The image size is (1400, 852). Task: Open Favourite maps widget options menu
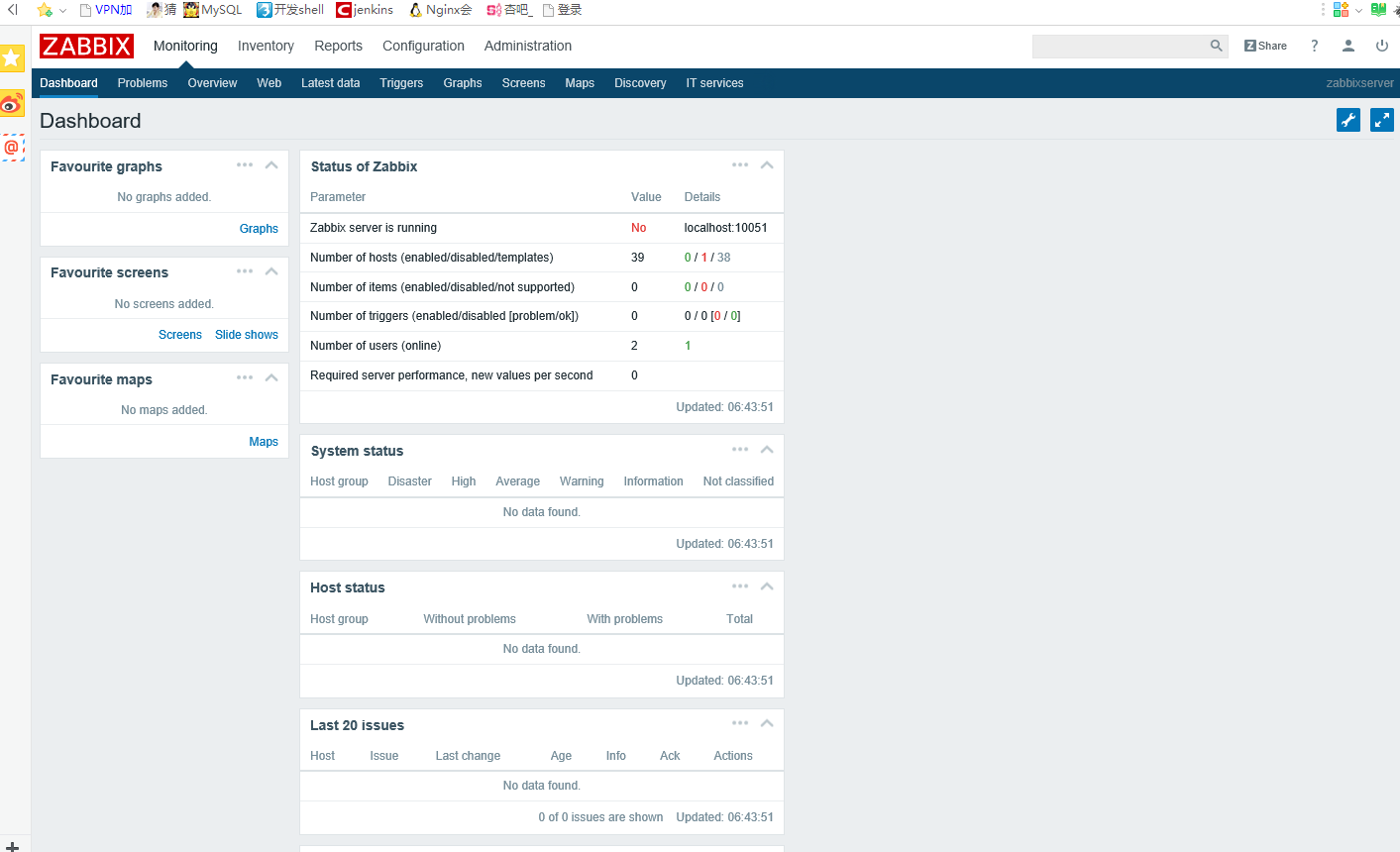pos(245,378)
